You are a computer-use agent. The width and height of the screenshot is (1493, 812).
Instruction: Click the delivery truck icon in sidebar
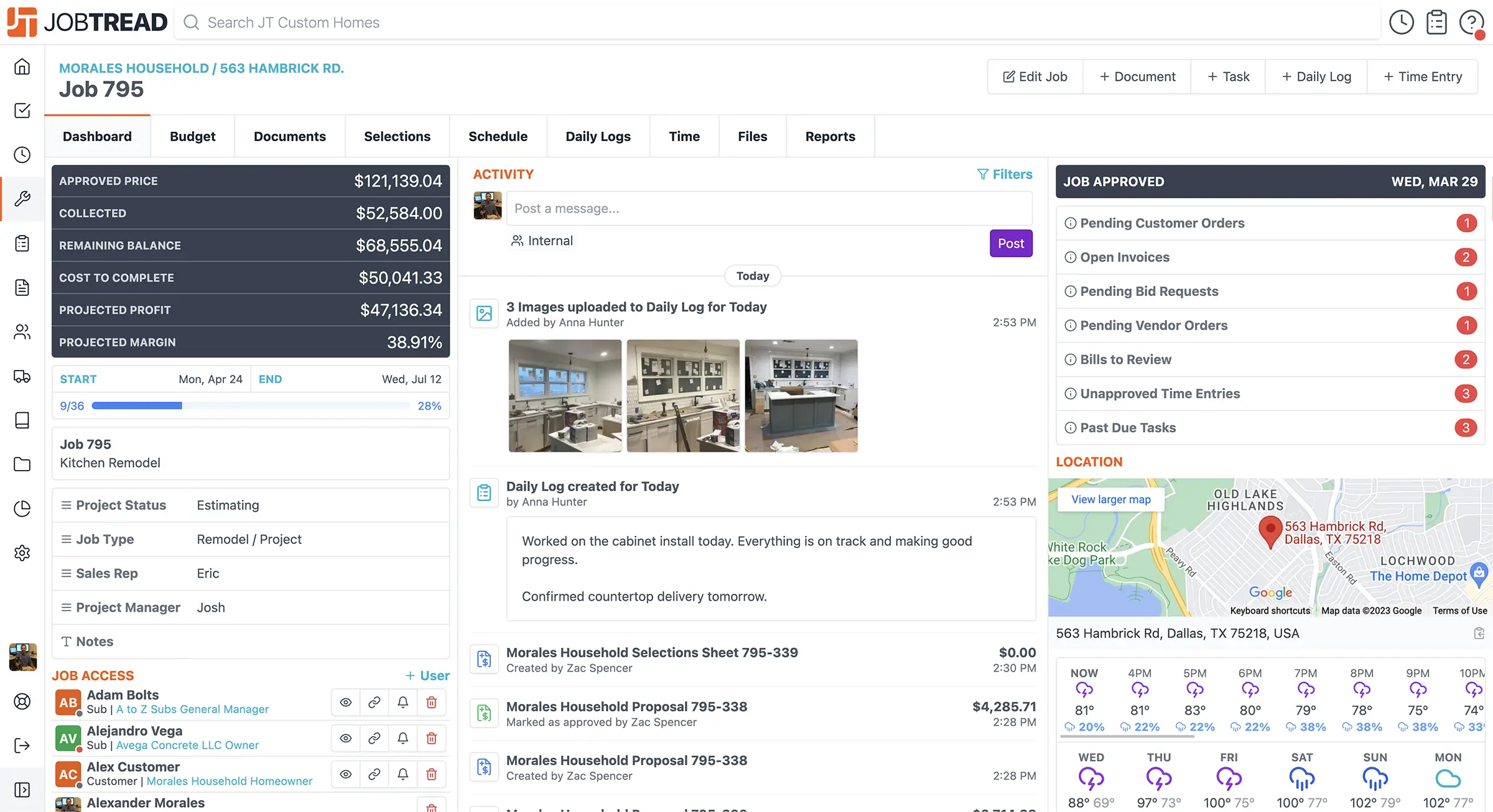click(22, 376)
